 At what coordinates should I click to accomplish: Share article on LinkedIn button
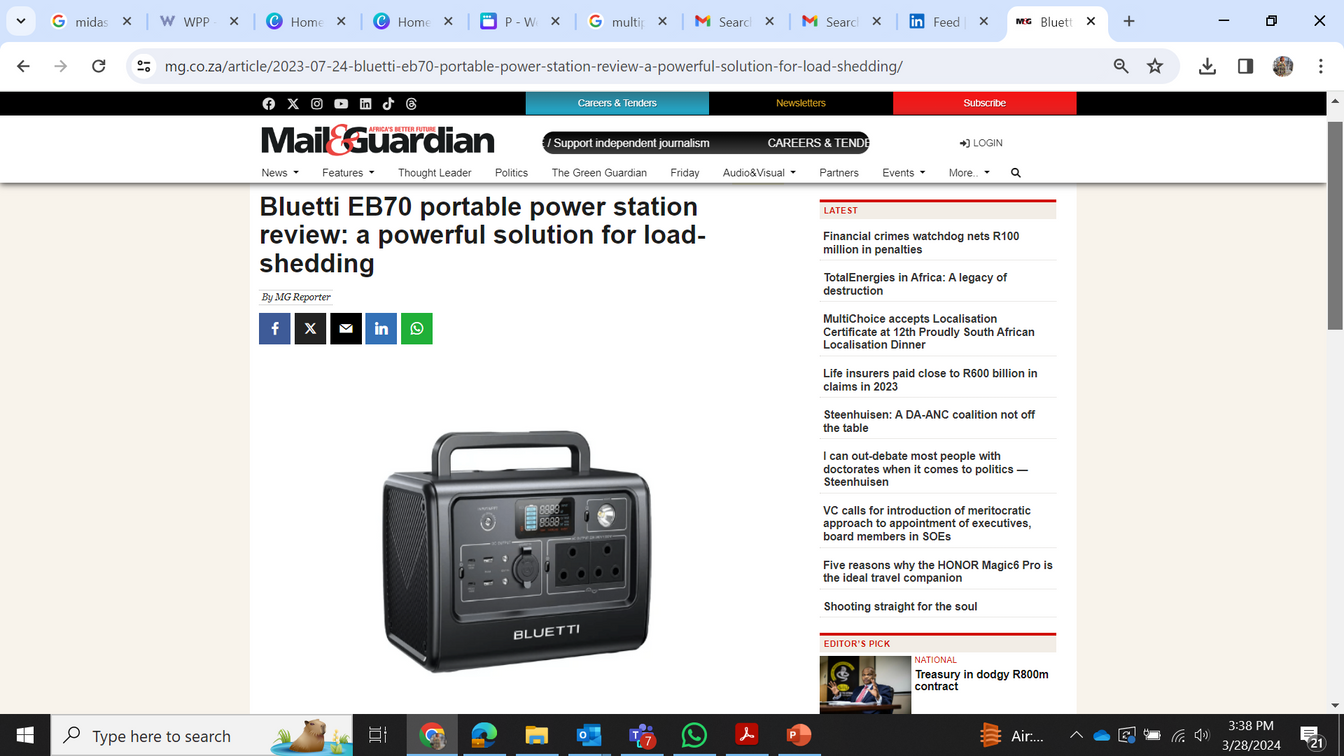click(x=381, y=328)
